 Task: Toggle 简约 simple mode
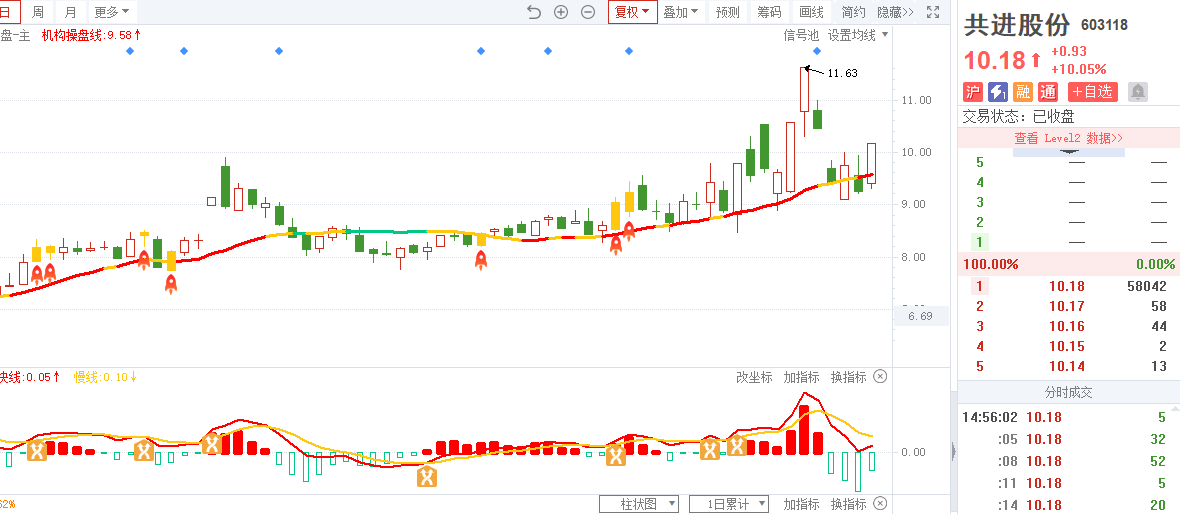coord(853,12)
